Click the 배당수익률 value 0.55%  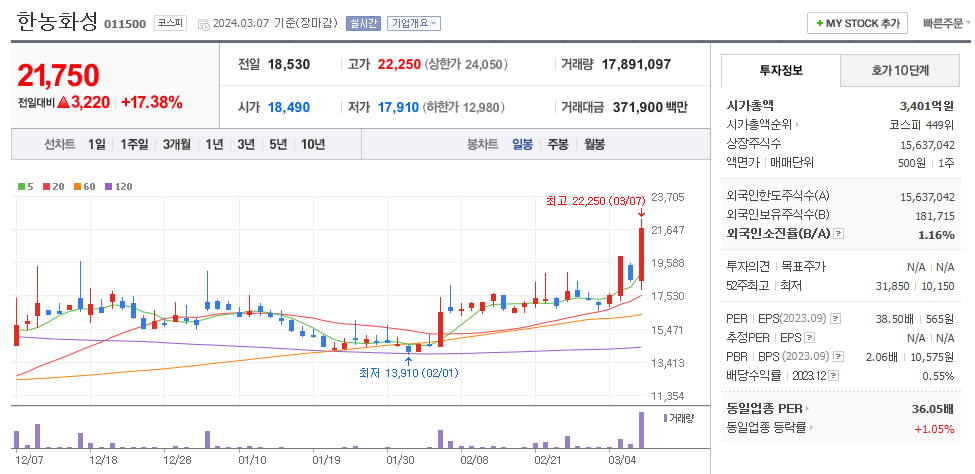click(x=938, y=376)
